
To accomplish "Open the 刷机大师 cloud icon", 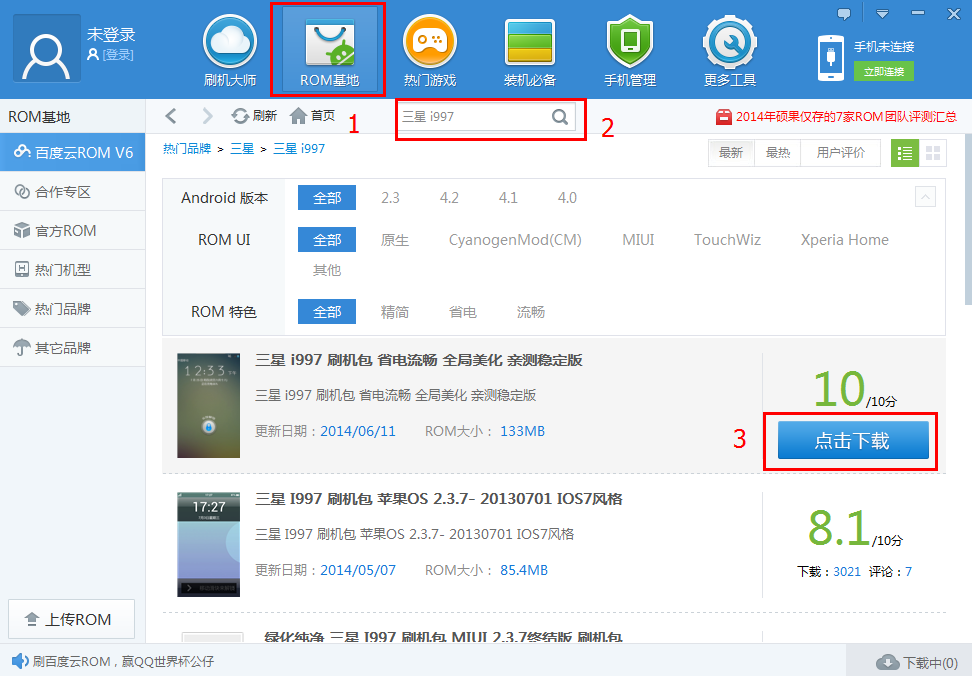I will tap(230, 42).
